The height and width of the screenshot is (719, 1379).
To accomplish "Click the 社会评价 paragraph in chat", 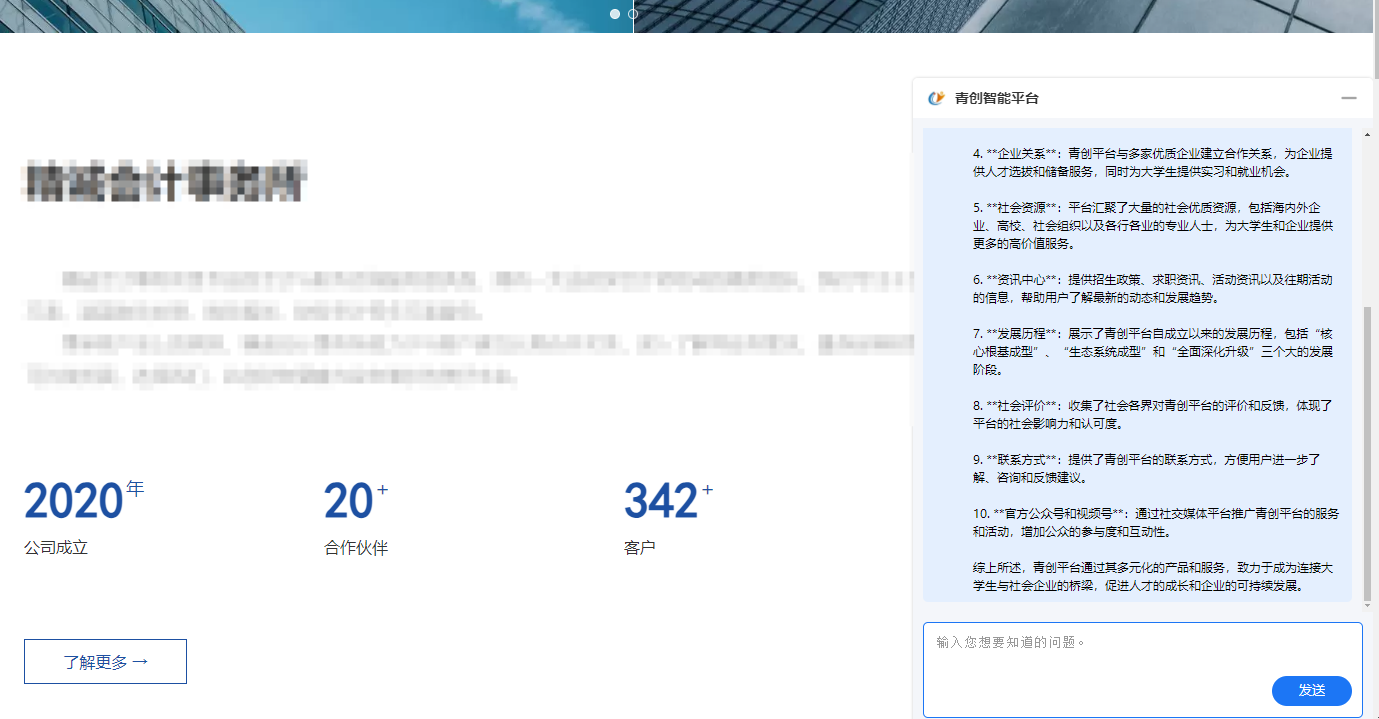I will 1152,414.
